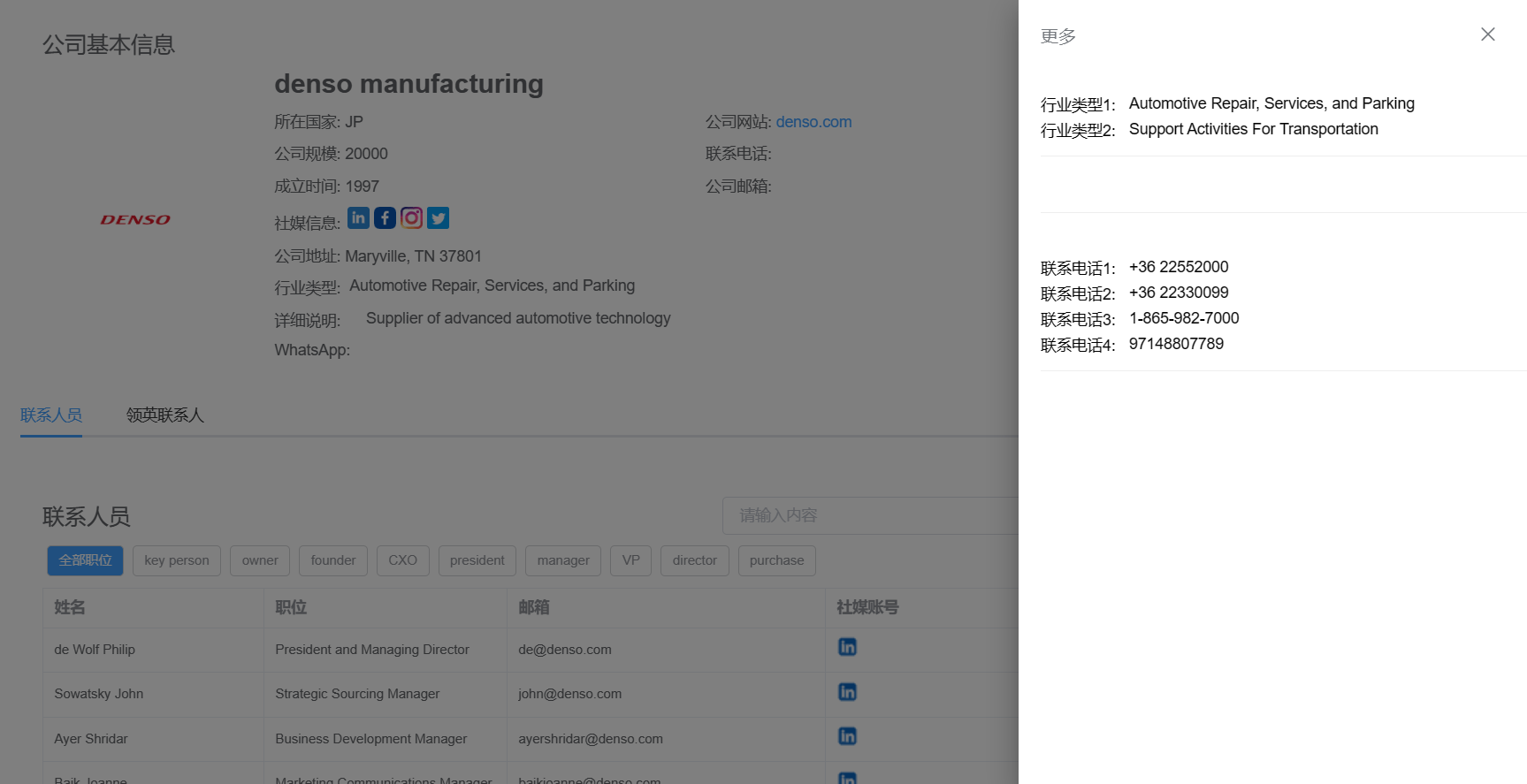
Task: Filter contacts by key person
Action: coord(177,560)
